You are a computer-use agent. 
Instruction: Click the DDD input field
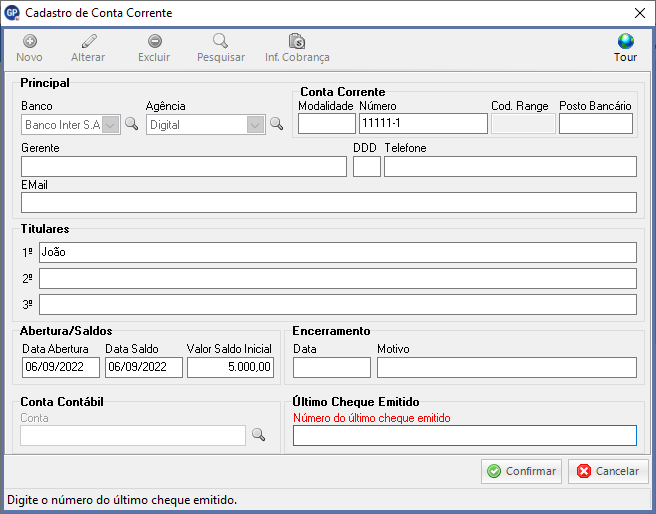click(x=366, y=166)
